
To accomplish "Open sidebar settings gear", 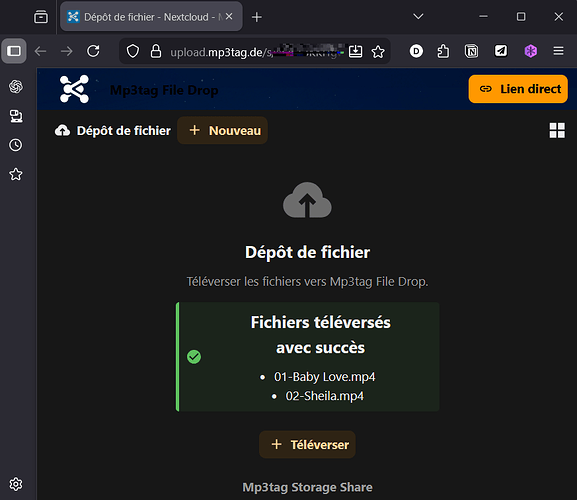I will coord(16,484).
